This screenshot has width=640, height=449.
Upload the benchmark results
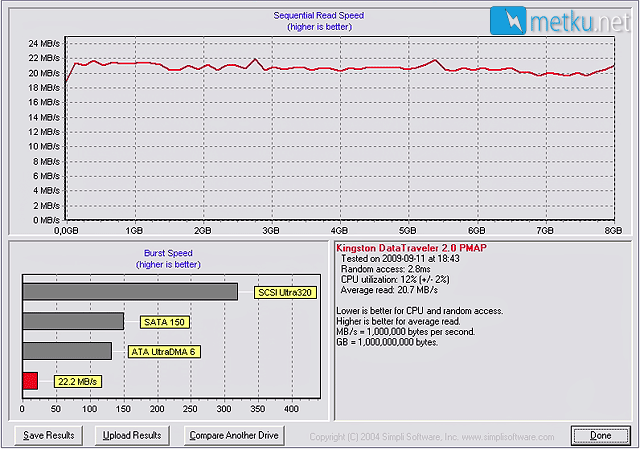click(132, 436)
